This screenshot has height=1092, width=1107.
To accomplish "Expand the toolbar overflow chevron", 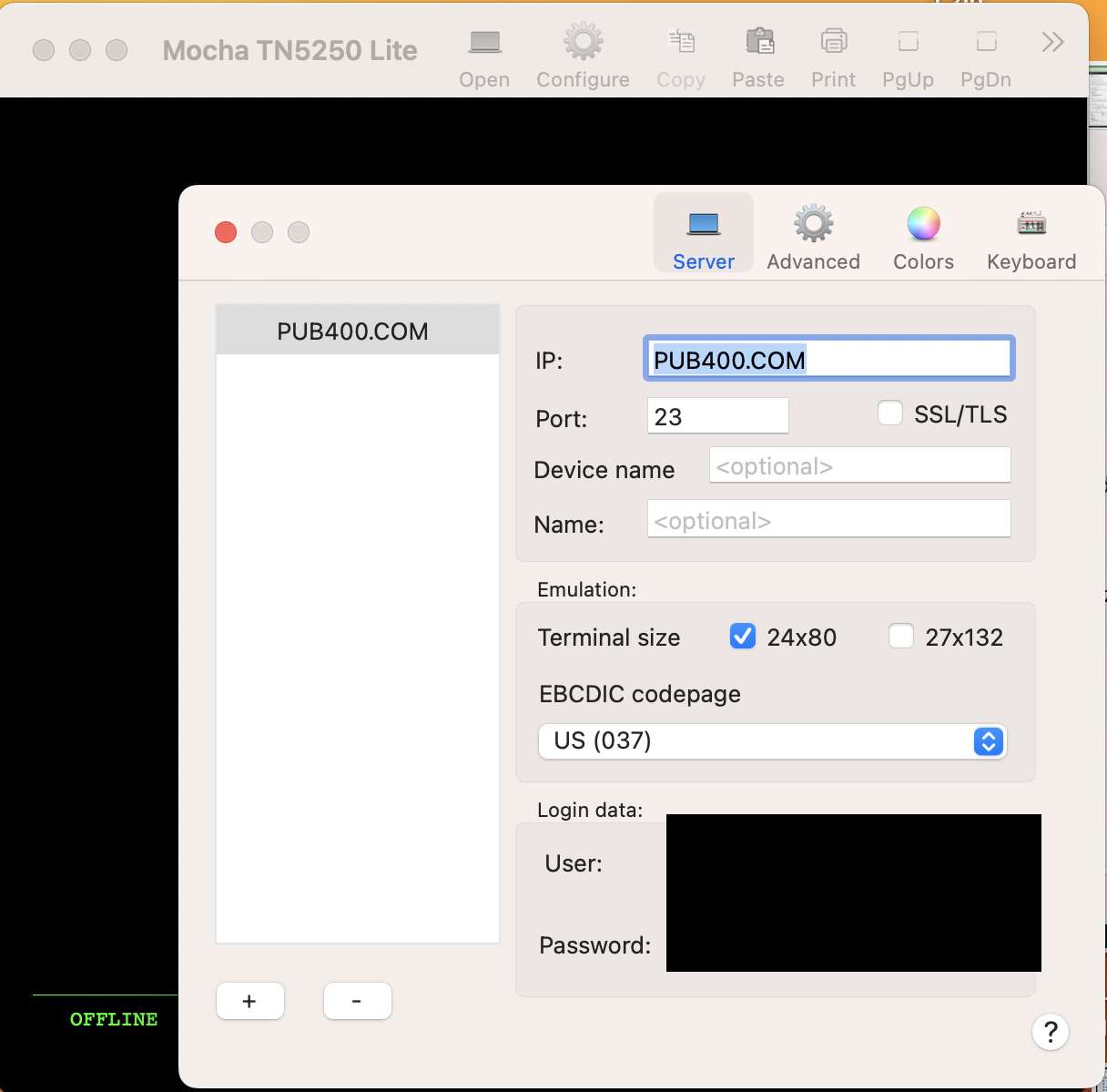I will tap(1051, 41).
